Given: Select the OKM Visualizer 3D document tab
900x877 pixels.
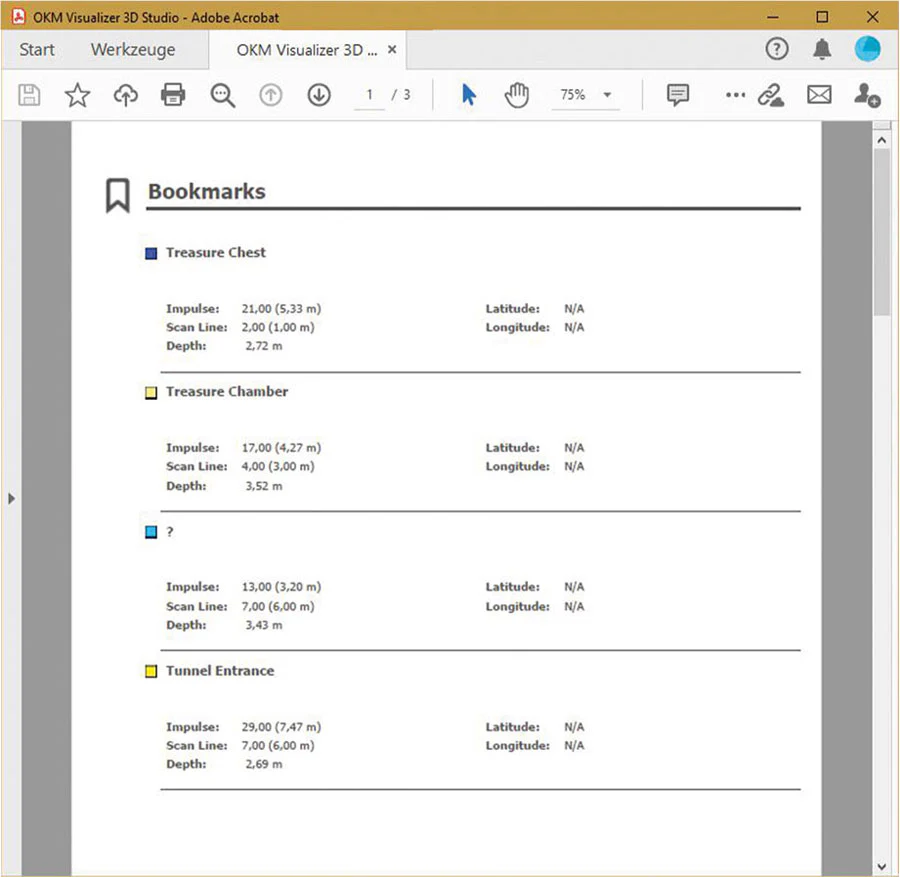Looking at the screenshot, I should 307,50.
